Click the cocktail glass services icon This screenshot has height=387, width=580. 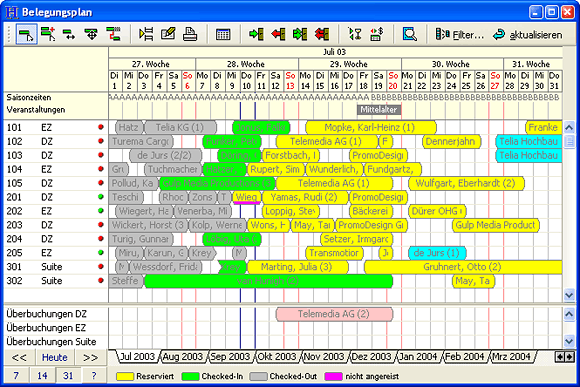pyautogui.click(x=355, y=34)
